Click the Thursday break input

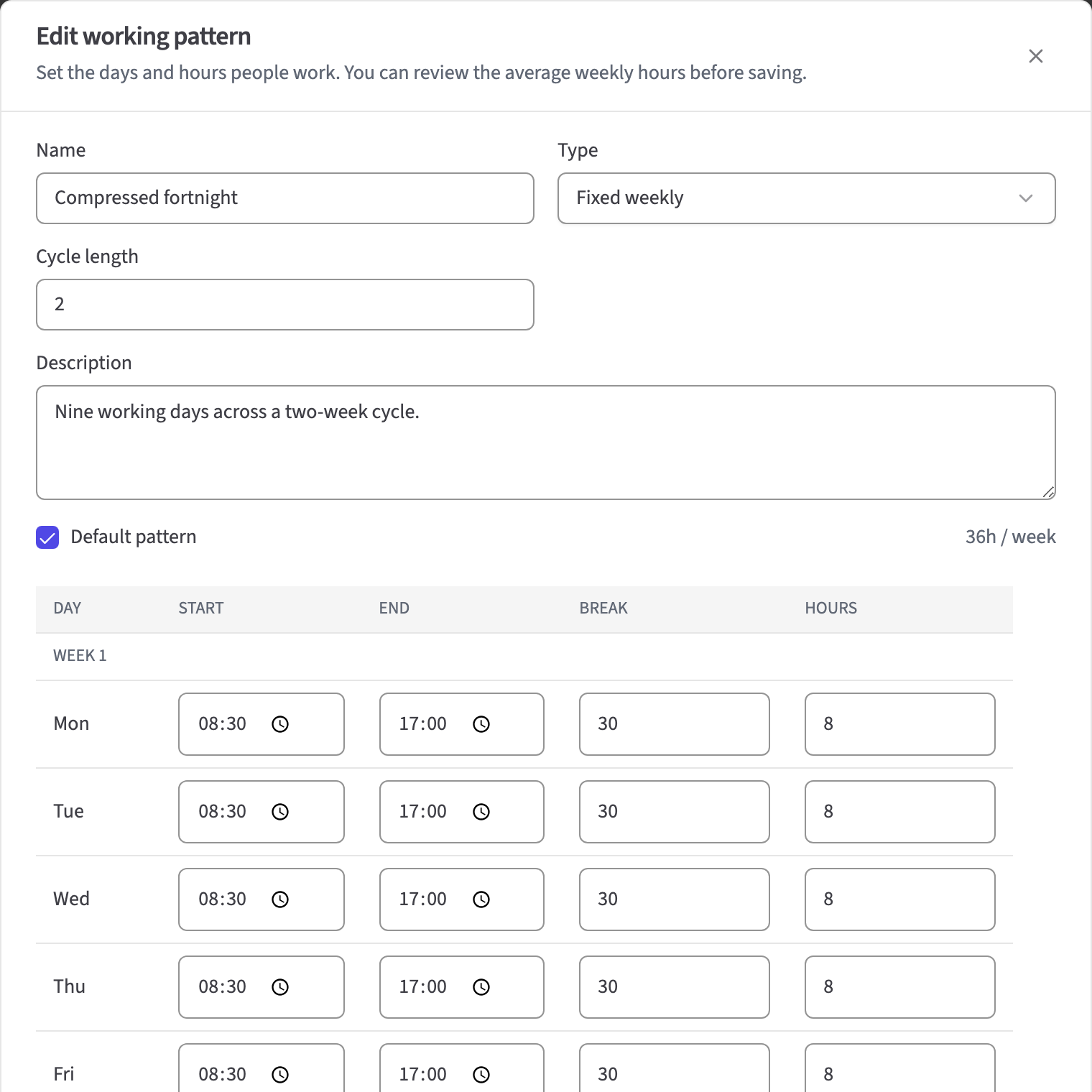click(x=674, y=987)
